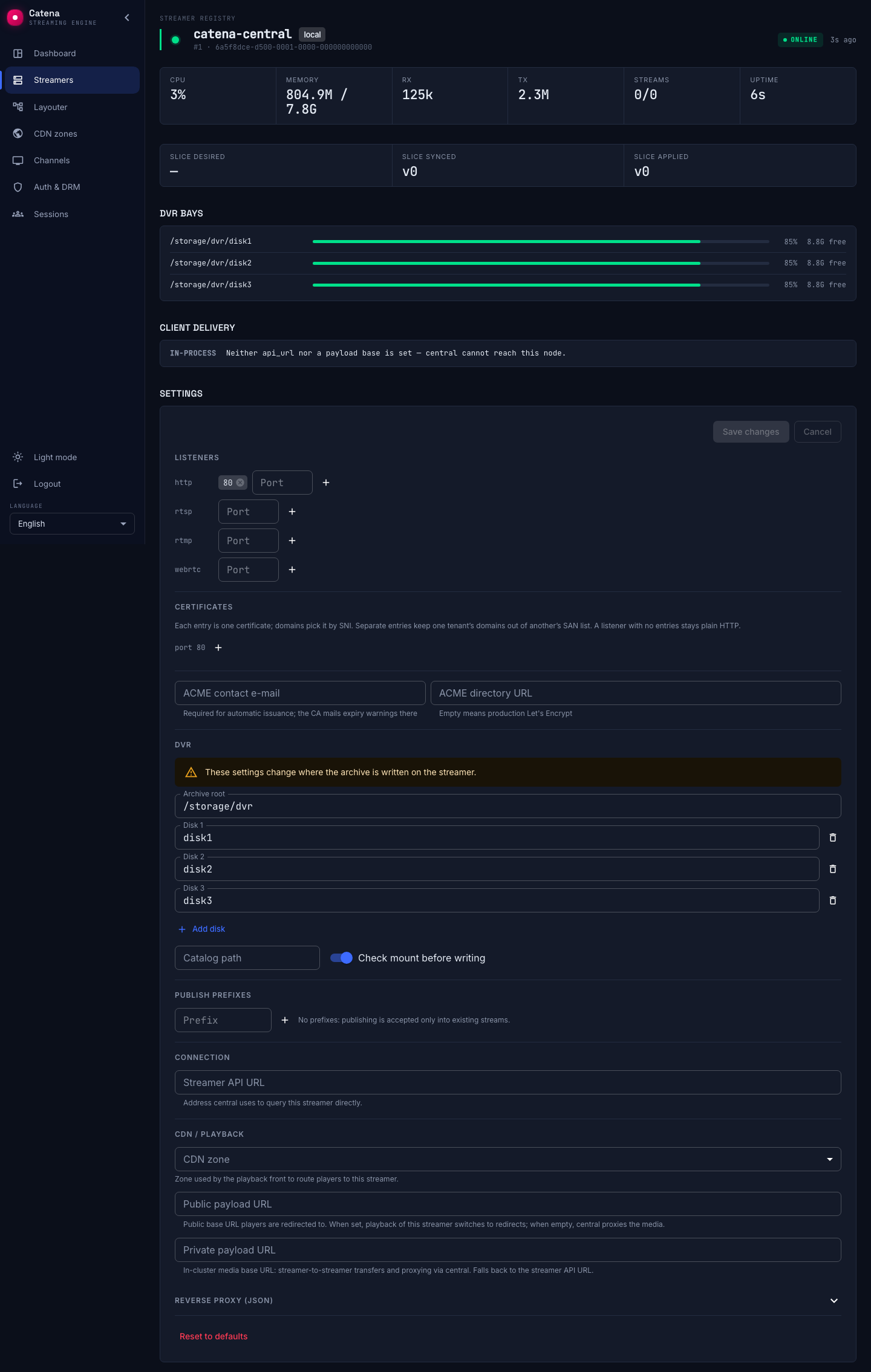Click the Disk 1 name field

tap(497, 837)
